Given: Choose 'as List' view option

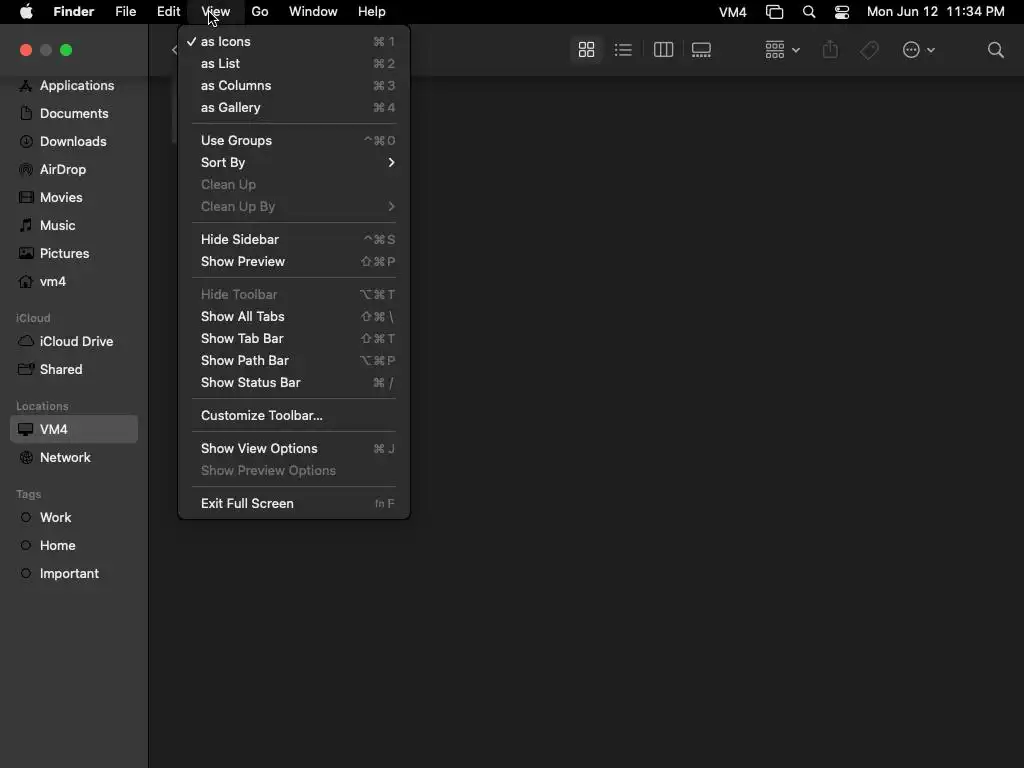Looking at the screenshot, I should (x=294, y=64).
